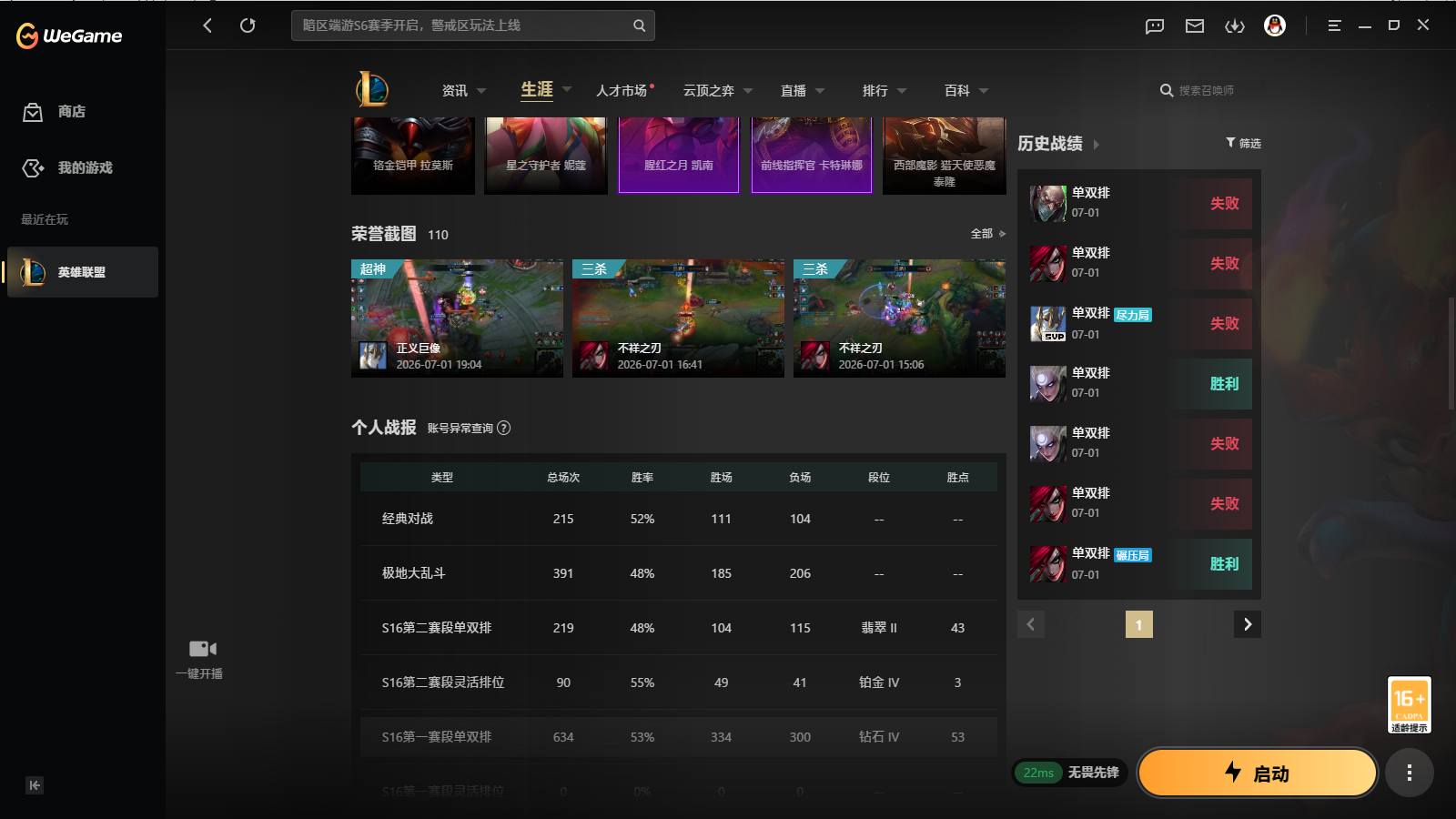Expand the 百科 dropdown arrow
The height and width of the screenshot is (819, 1456).
(x=984, y=91)
